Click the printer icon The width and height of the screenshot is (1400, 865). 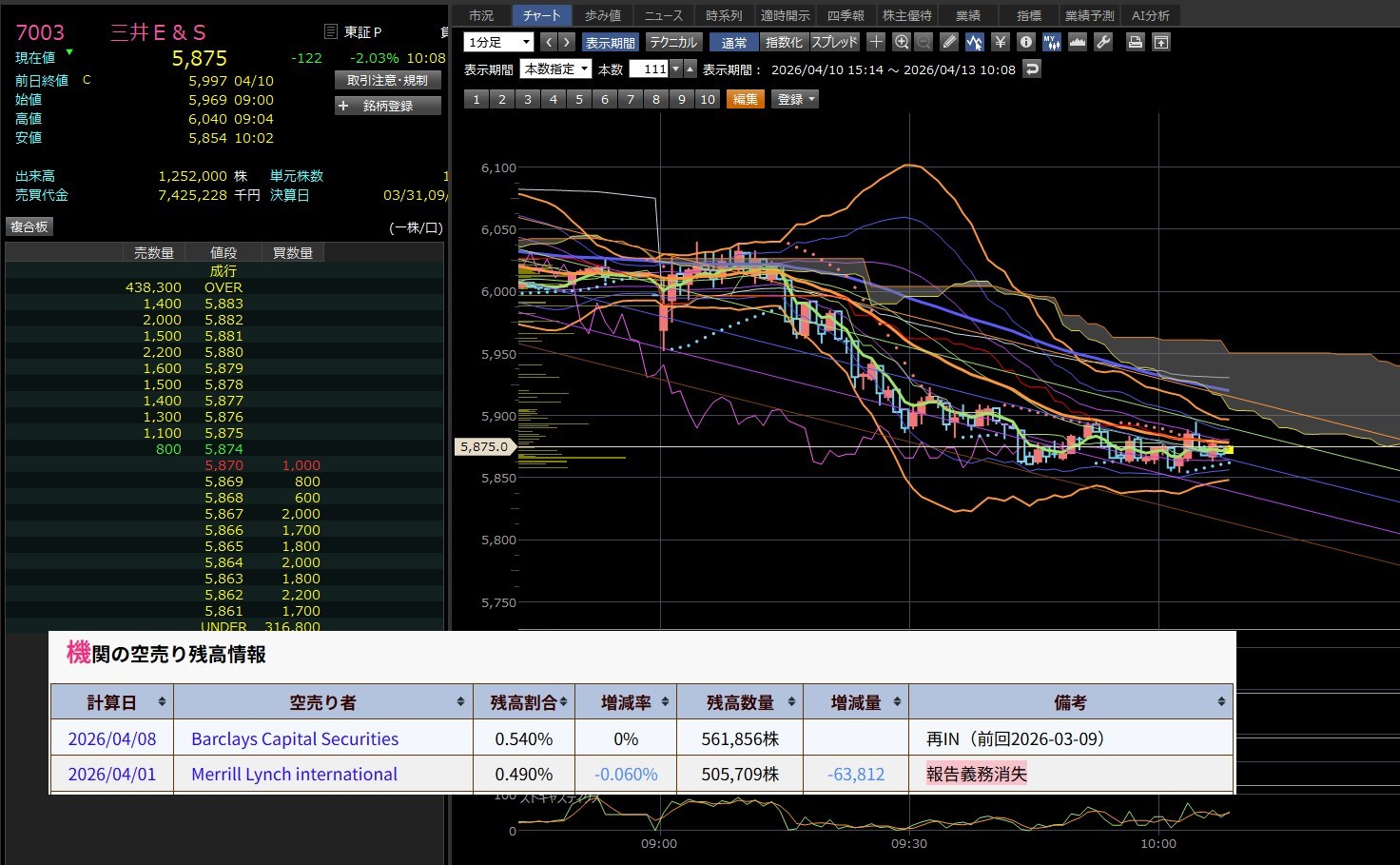pyautogui.click(x=1135, y=42)
